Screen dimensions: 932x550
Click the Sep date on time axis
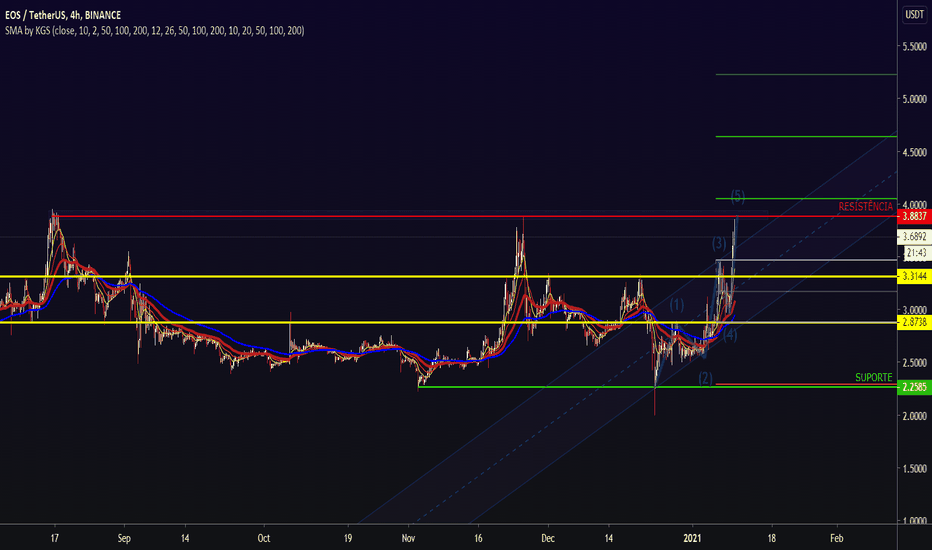[124, 538]
